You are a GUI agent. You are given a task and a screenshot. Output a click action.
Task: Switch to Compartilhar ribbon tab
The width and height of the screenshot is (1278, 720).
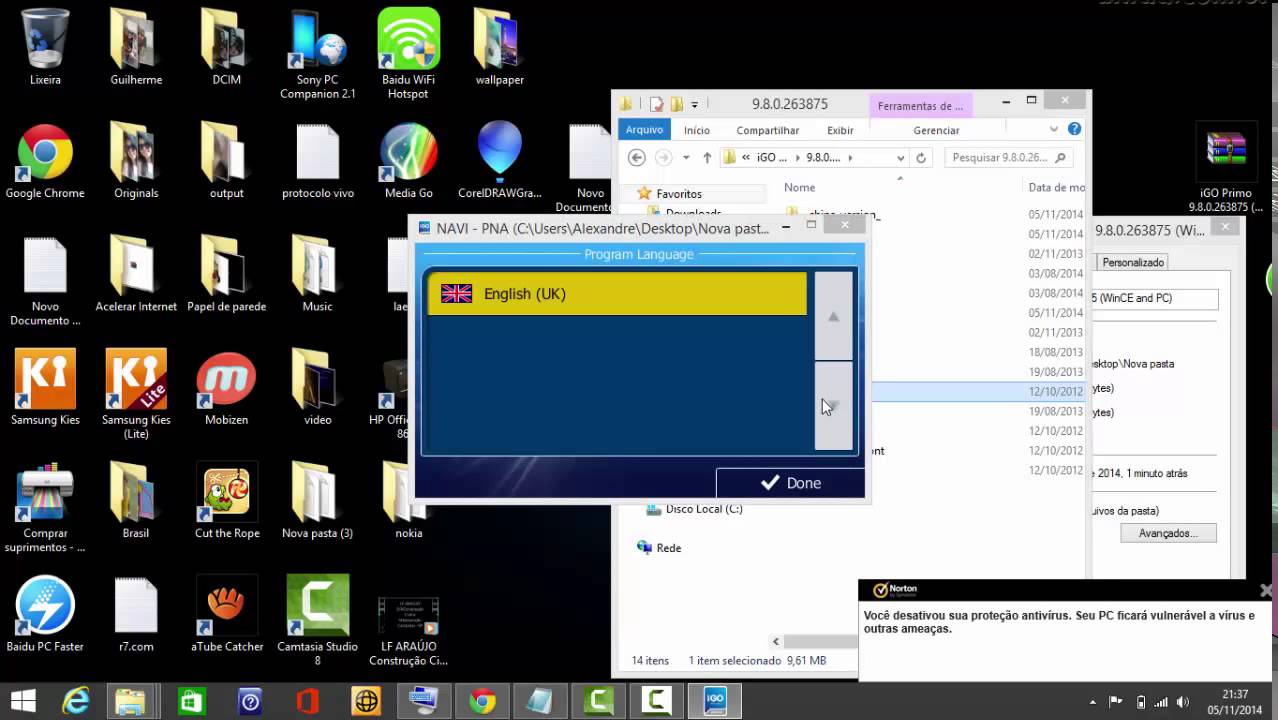[768, 130]
